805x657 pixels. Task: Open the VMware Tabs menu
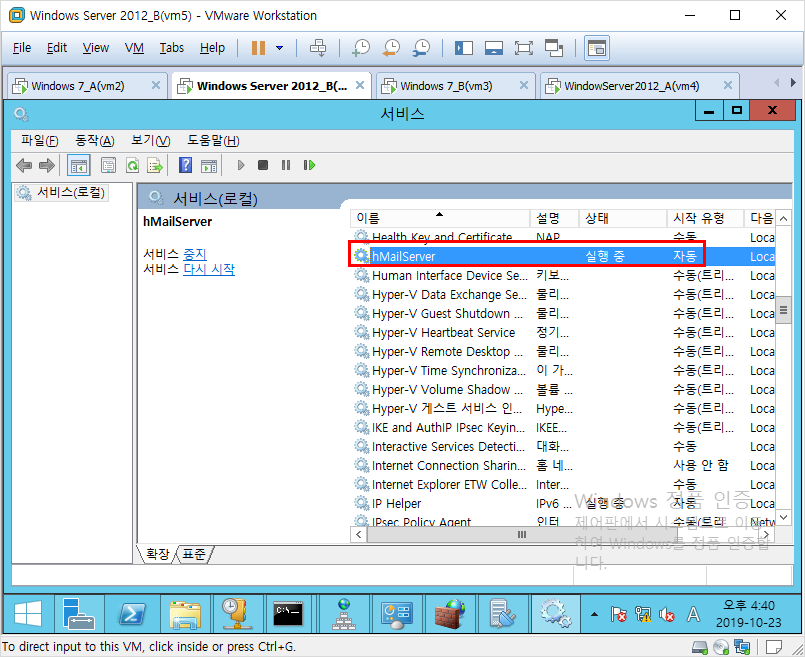click(171, 48)
